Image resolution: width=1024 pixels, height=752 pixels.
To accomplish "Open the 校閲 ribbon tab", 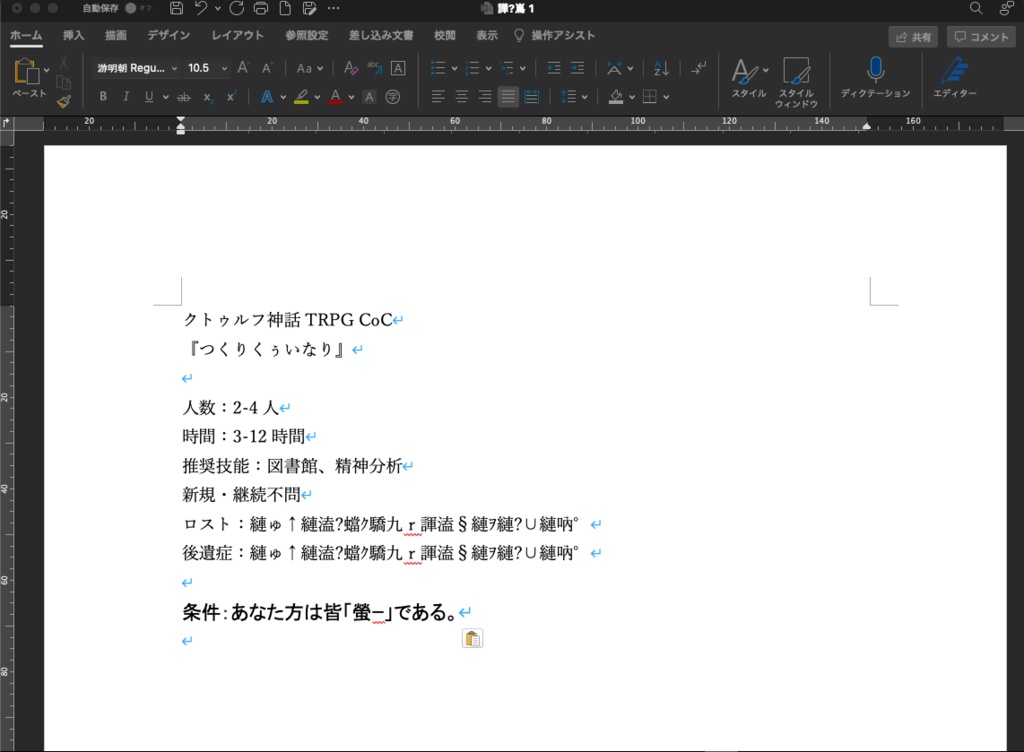I will click(x=443, y=34).
